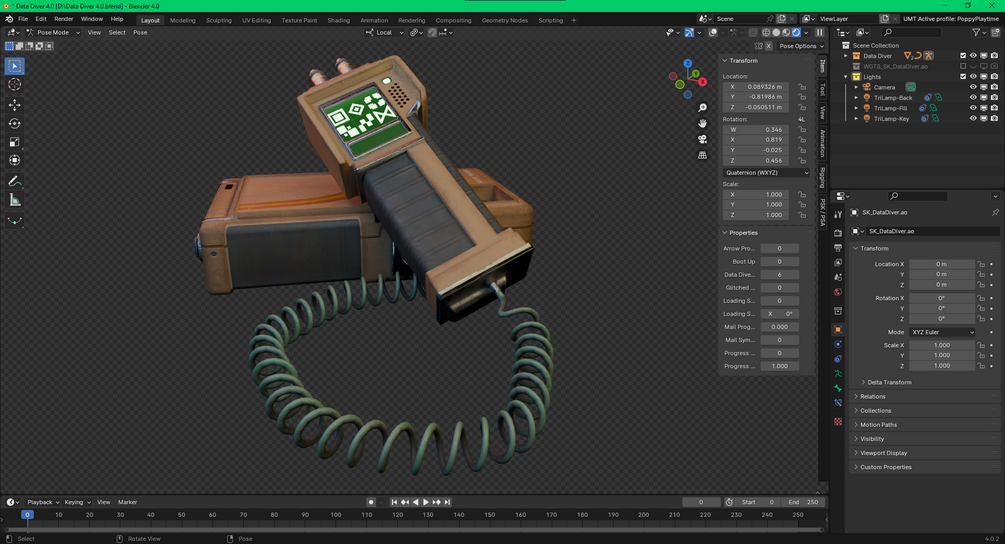Click the pan hand viewport icon

tap(702, 123)
